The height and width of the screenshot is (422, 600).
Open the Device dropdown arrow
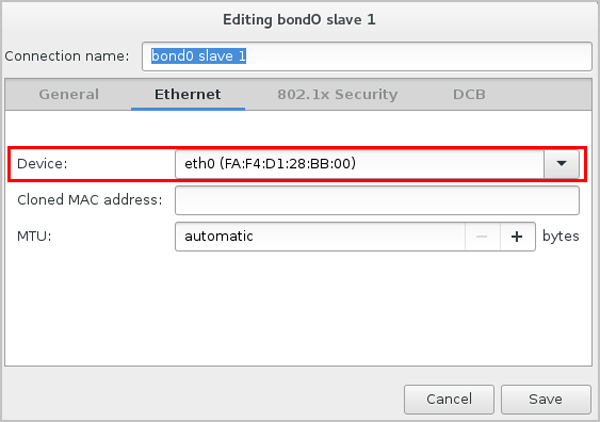point(561,163)
